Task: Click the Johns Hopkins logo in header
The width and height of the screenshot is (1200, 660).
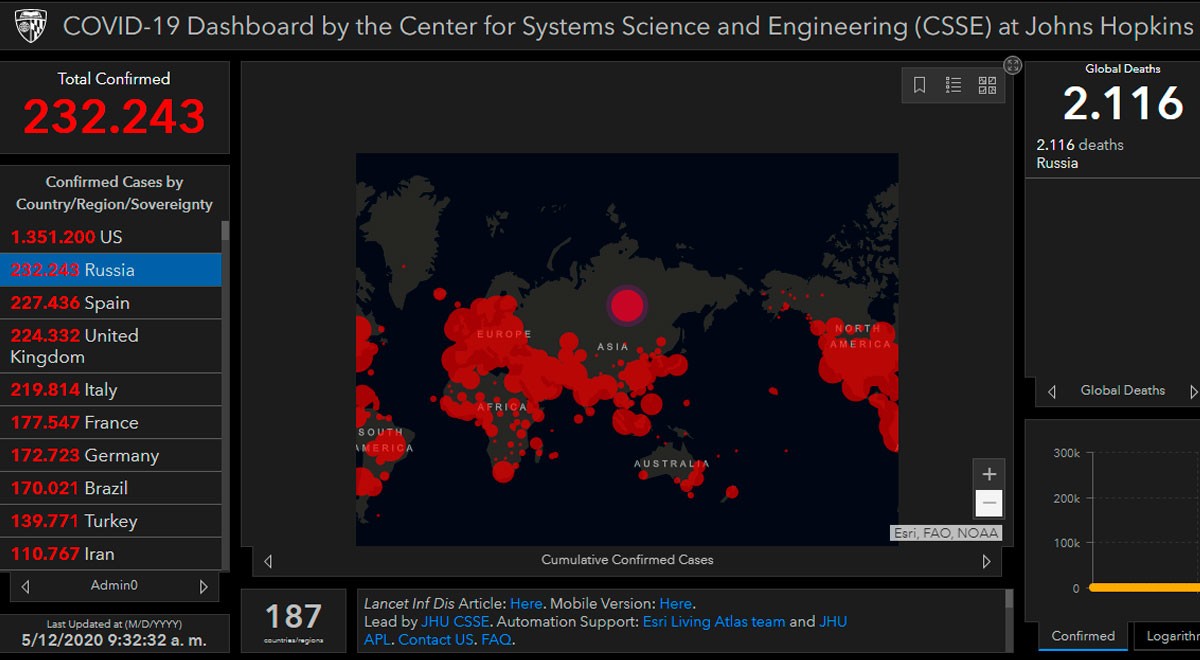Action: click(28, 24)
